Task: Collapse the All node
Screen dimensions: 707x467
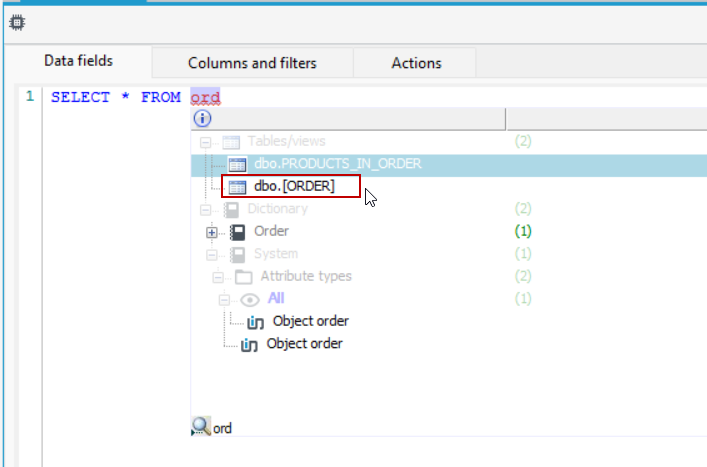Action: click(x=224, y=300)
